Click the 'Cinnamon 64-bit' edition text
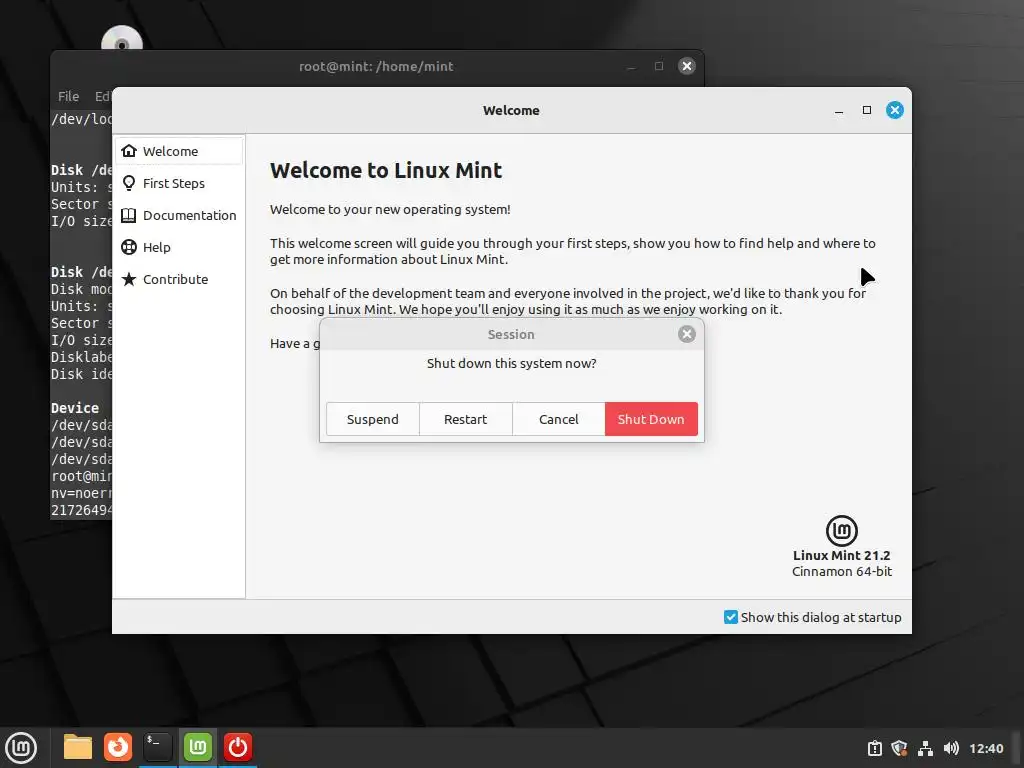The height and width of the screenshot is (768, 1024). click(842, 571)
